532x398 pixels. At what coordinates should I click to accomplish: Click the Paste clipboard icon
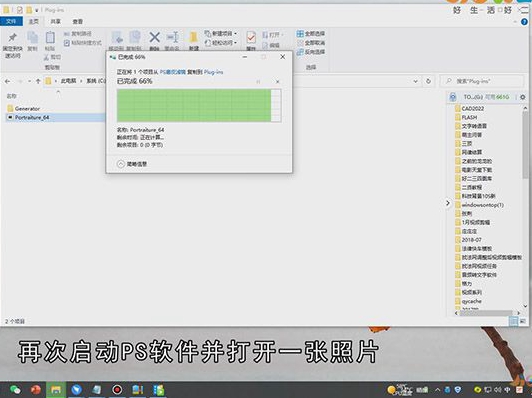tap(50, 38)
